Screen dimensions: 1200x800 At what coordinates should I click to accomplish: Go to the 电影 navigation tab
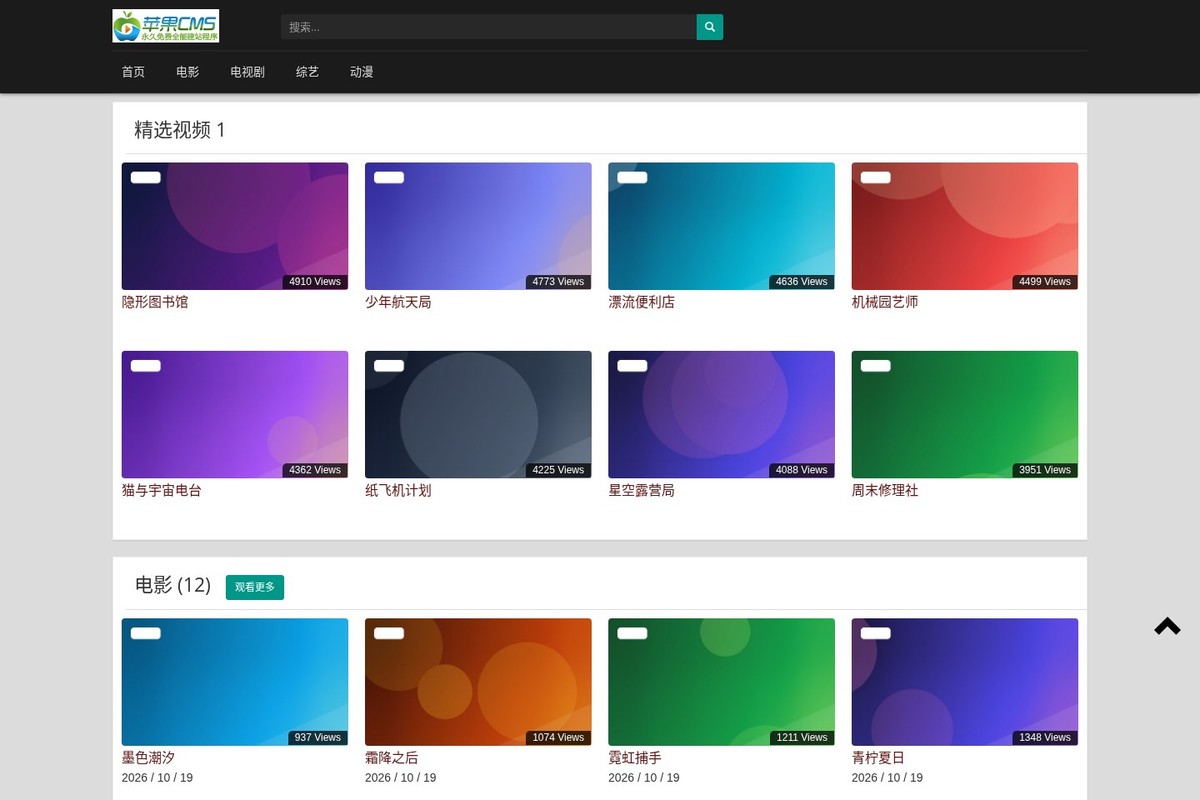click(187, 72)
